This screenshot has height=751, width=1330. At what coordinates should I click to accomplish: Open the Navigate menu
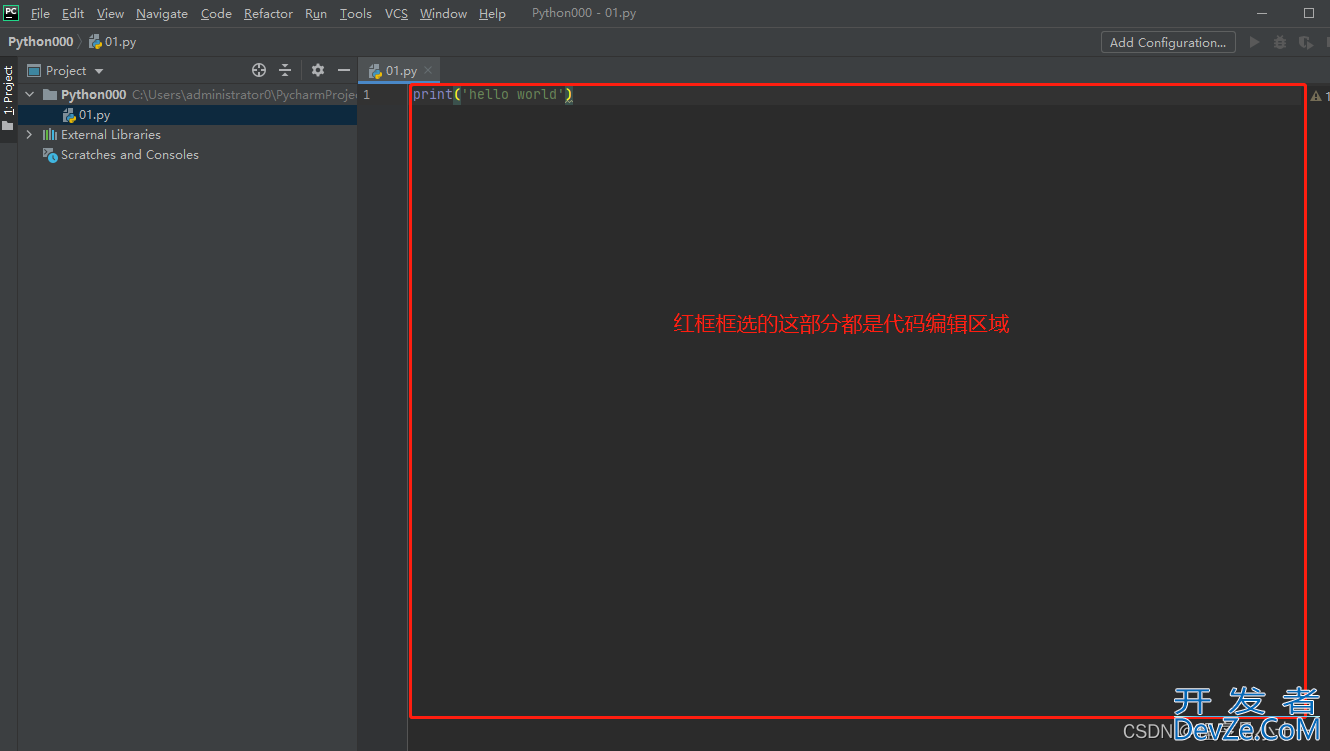[x=162, y=13]
